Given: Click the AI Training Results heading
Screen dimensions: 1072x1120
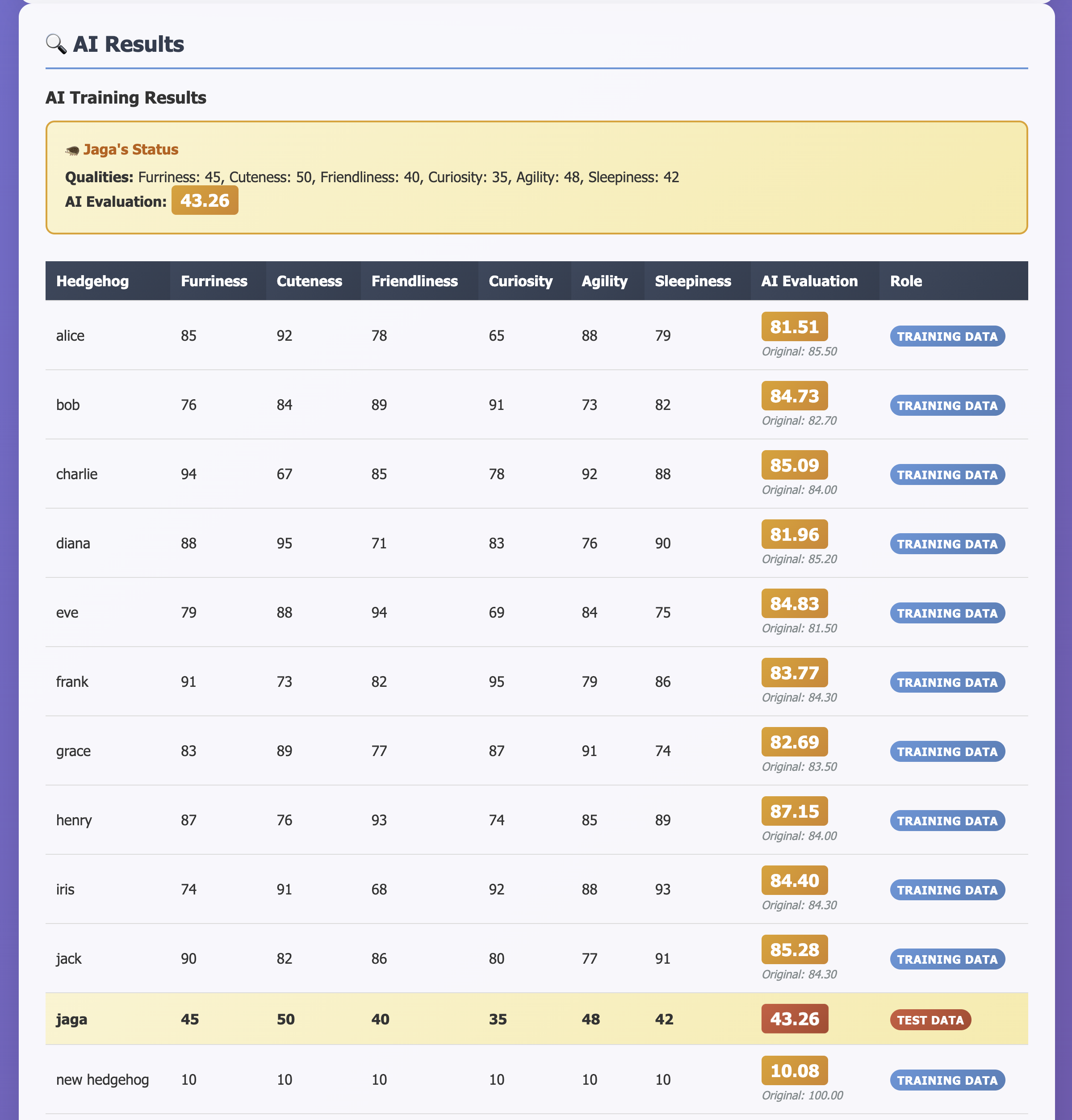Looking at the screenshot, I should point(126,98).
